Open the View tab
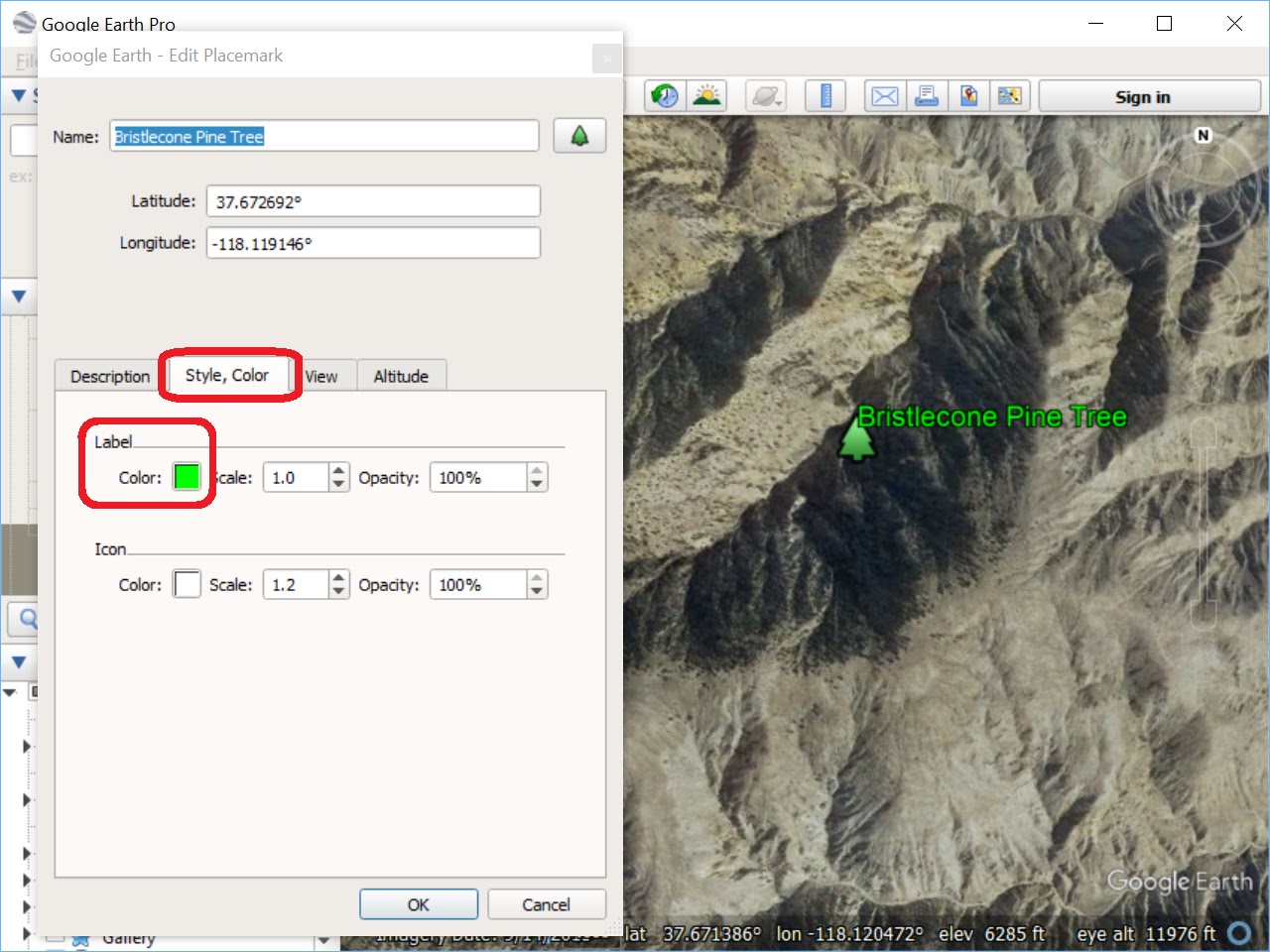 point(320,376)
